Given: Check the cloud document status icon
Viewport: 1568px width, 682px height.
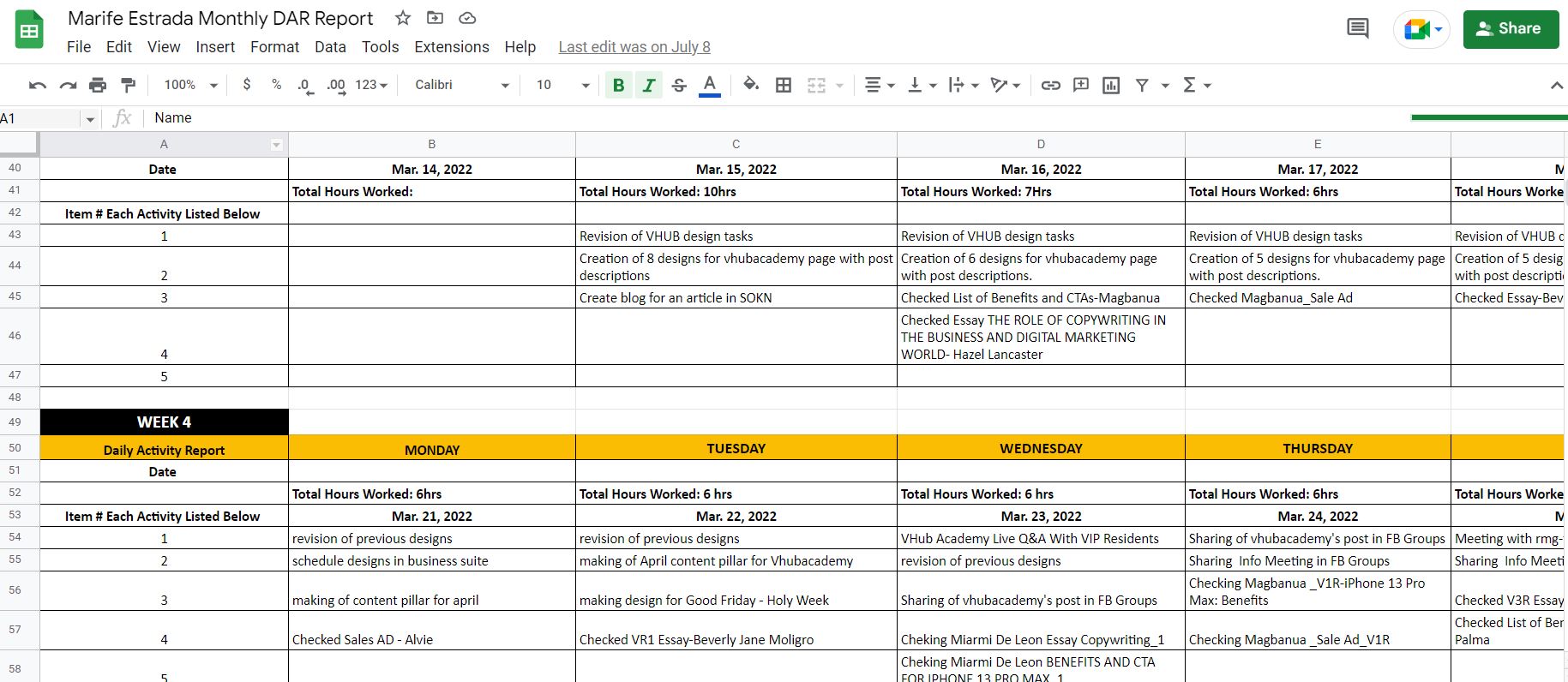Looking at the screenshot, I should click(467, 18).
